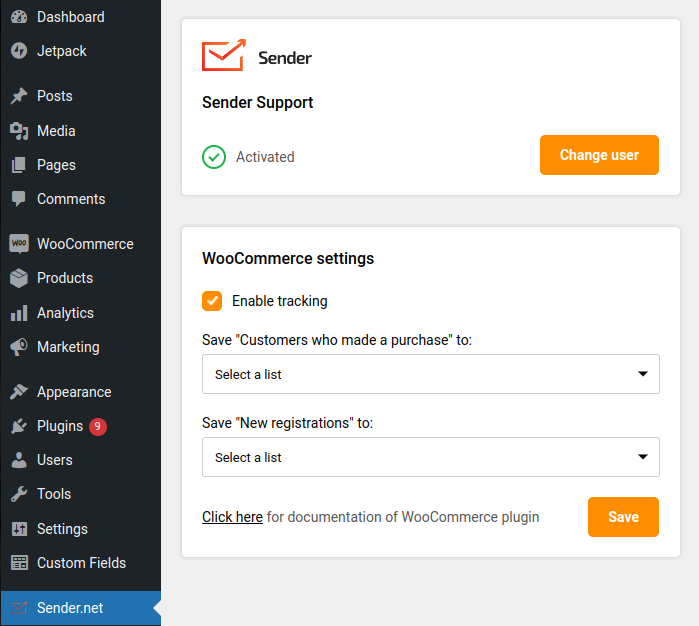The image size is (699, 626).
Task: Save the WooCommerce settings
Action: (623, 517)
